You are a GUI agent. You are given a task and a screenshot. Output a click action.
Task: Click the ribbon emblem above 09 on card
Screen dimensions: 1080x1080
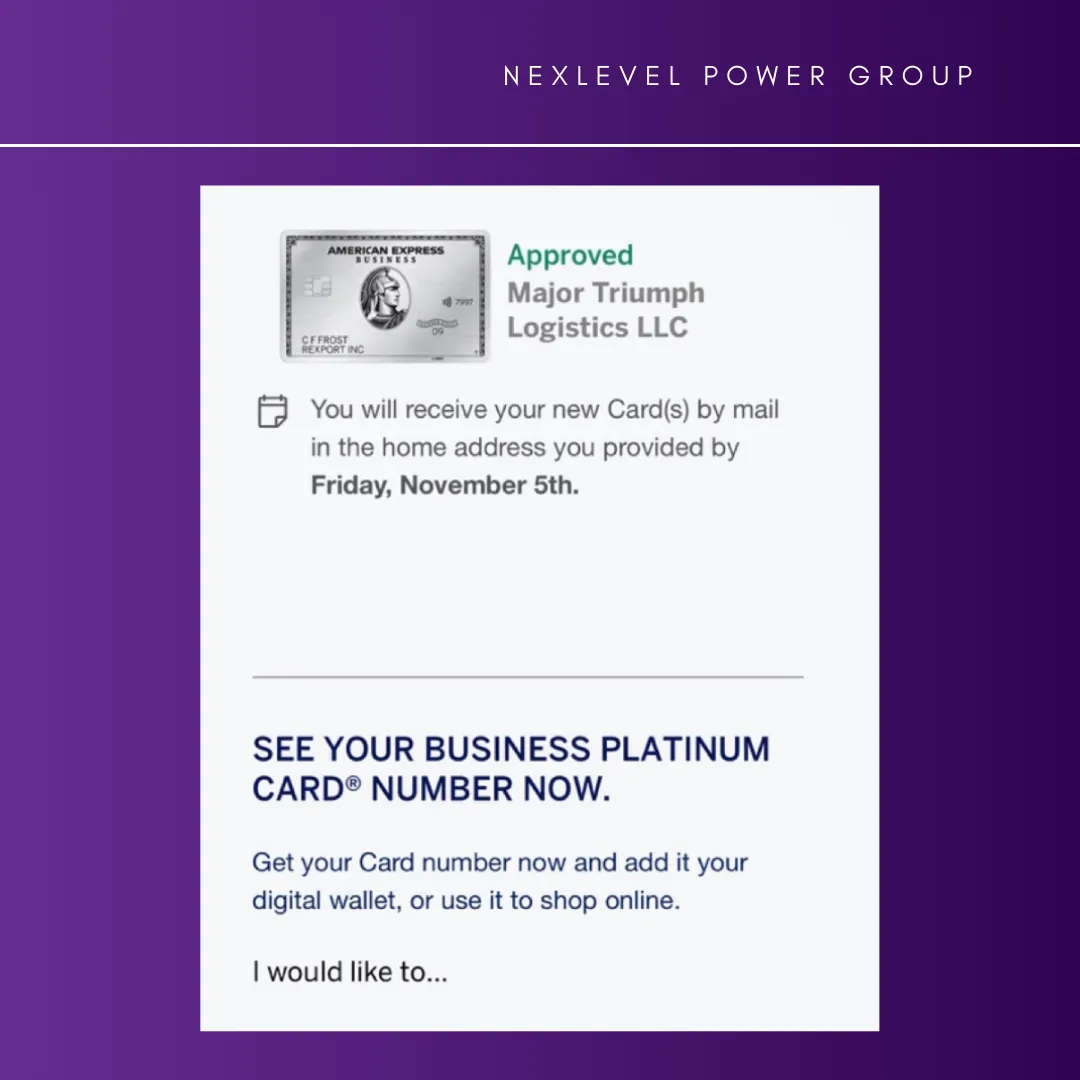[436, 322]
